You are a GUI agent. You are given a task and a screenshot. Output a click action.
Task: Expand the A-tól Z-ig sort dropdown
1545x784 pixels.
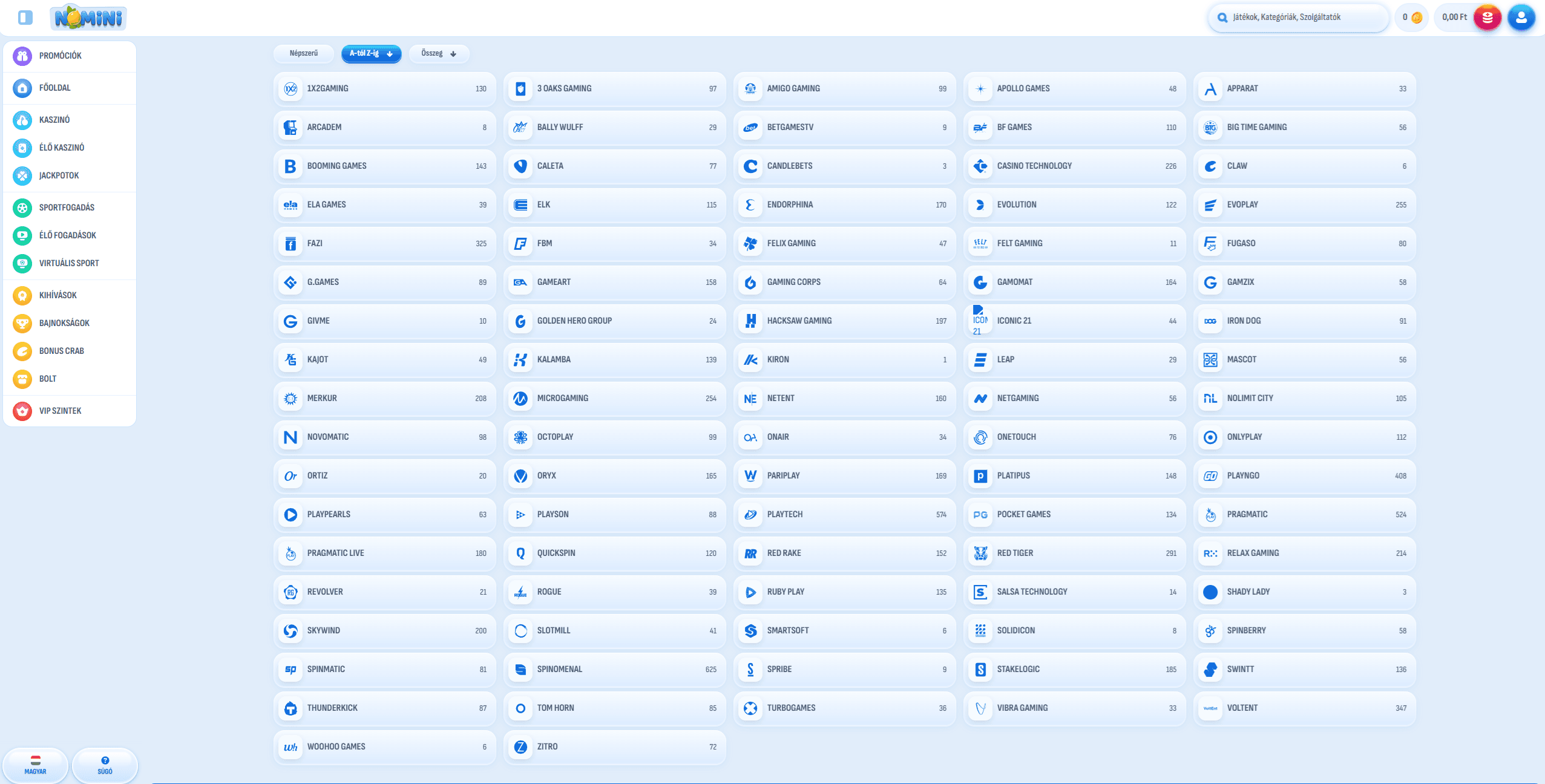tap(371, 53)
